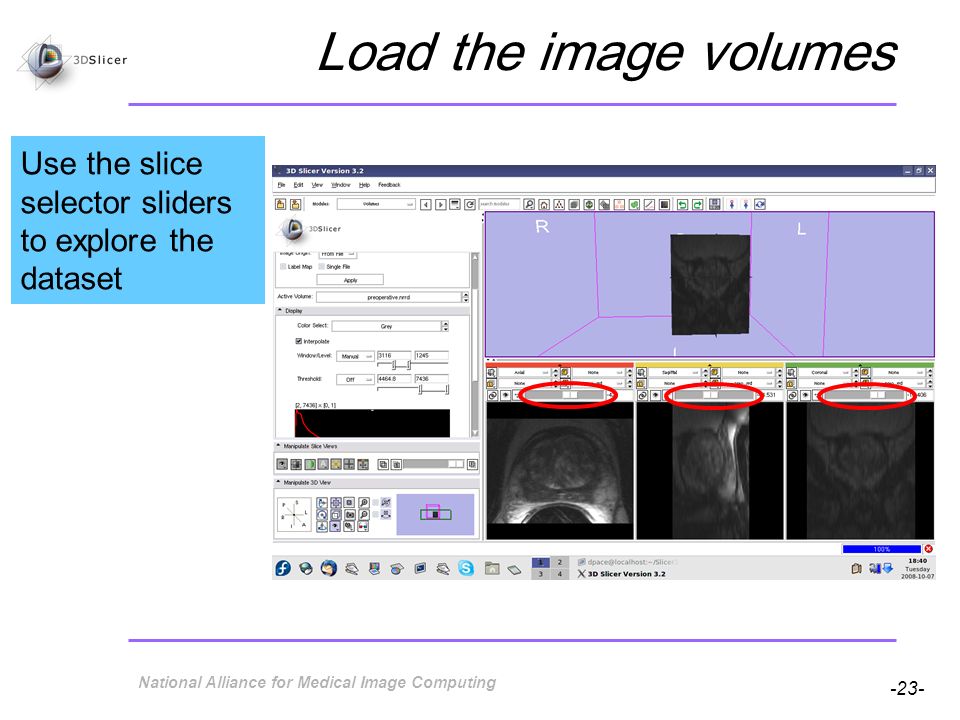Click the level value field 1245
Viewport: 960px width, 720px height.
pos(431,356)
